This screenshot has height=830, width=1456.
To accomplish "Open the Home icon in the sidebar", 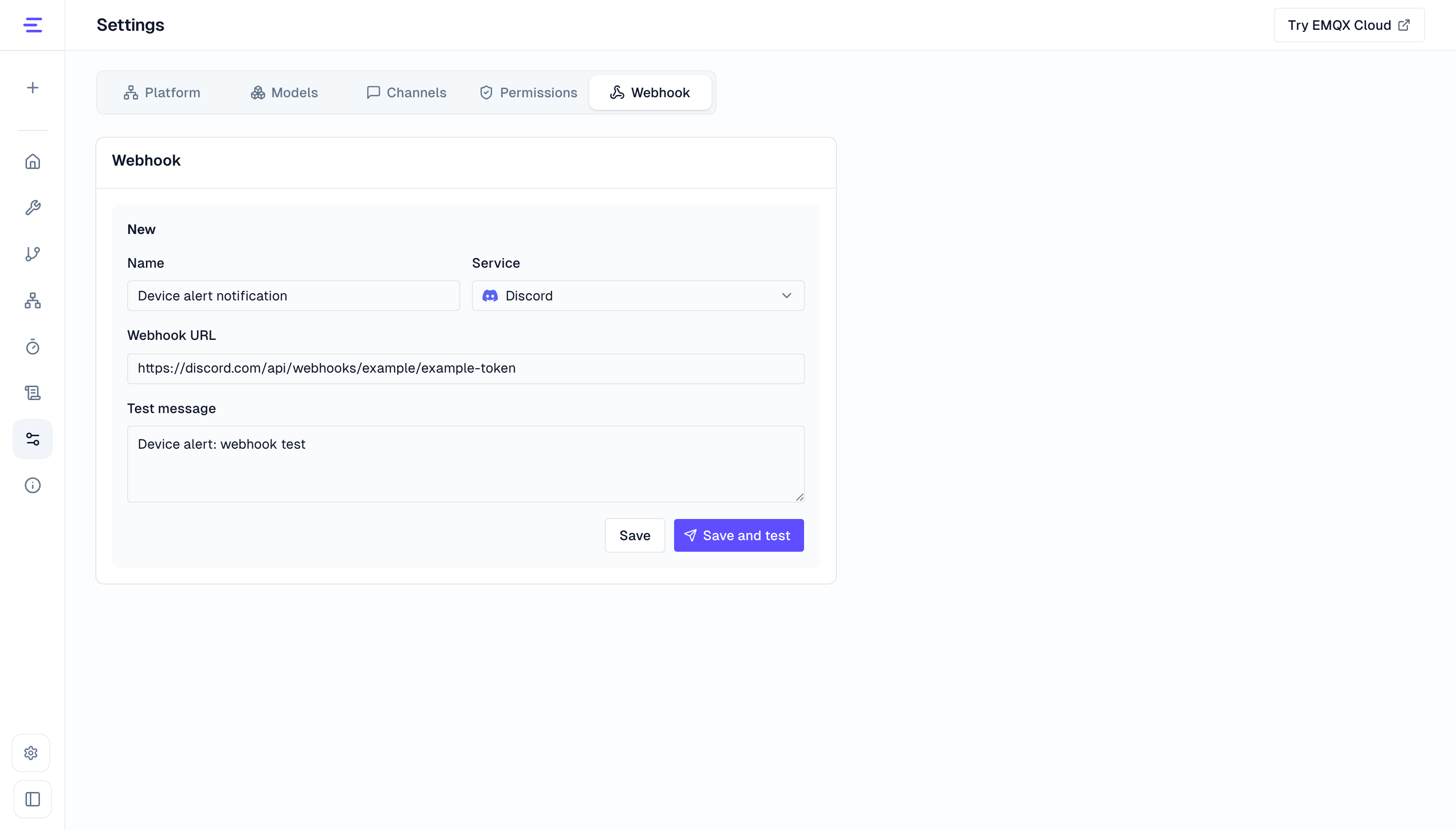I will point(32,161).
